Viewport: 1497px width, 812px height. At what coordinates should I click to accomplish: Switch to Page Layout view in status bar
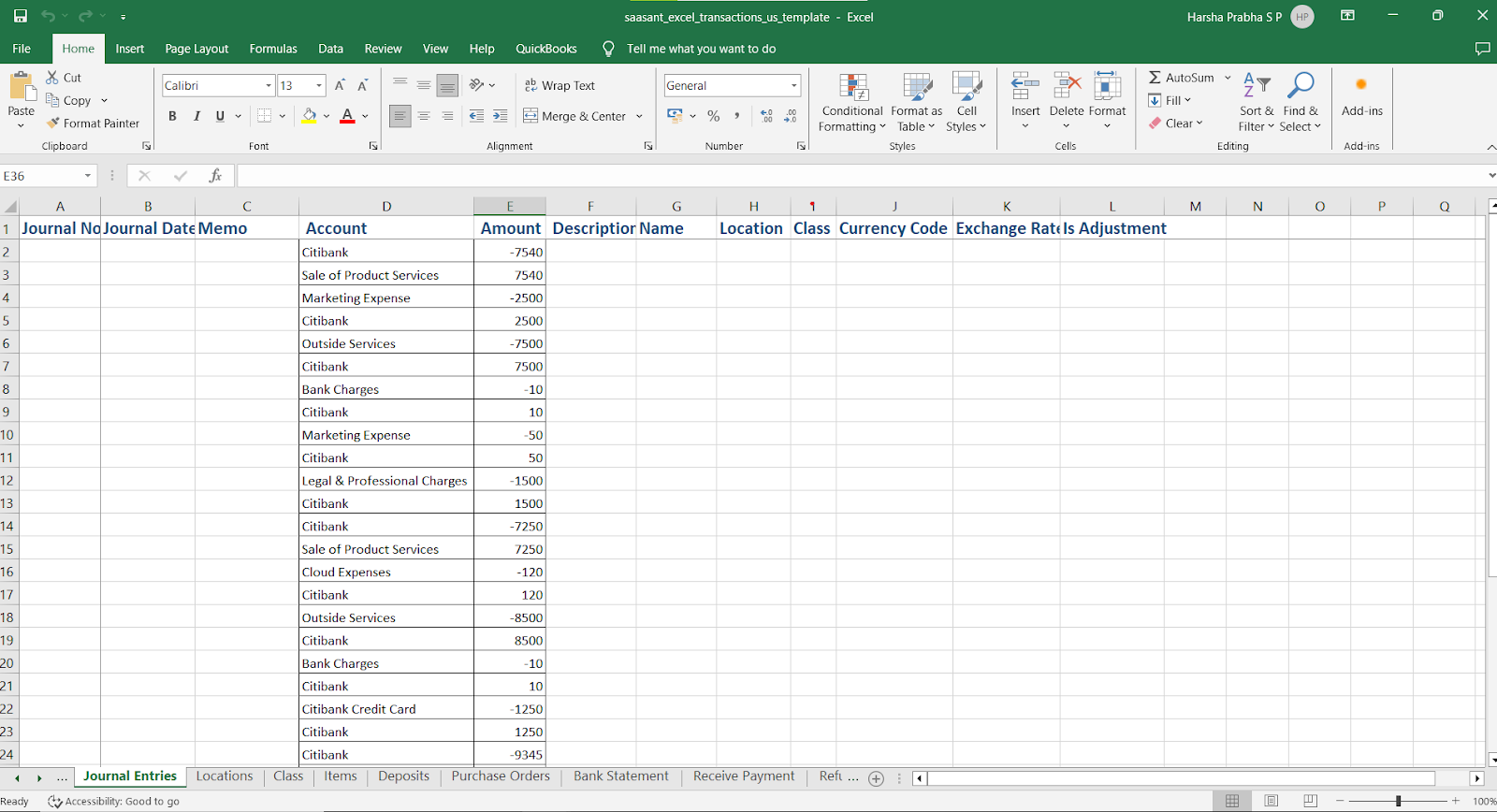tap(1271, 801)
